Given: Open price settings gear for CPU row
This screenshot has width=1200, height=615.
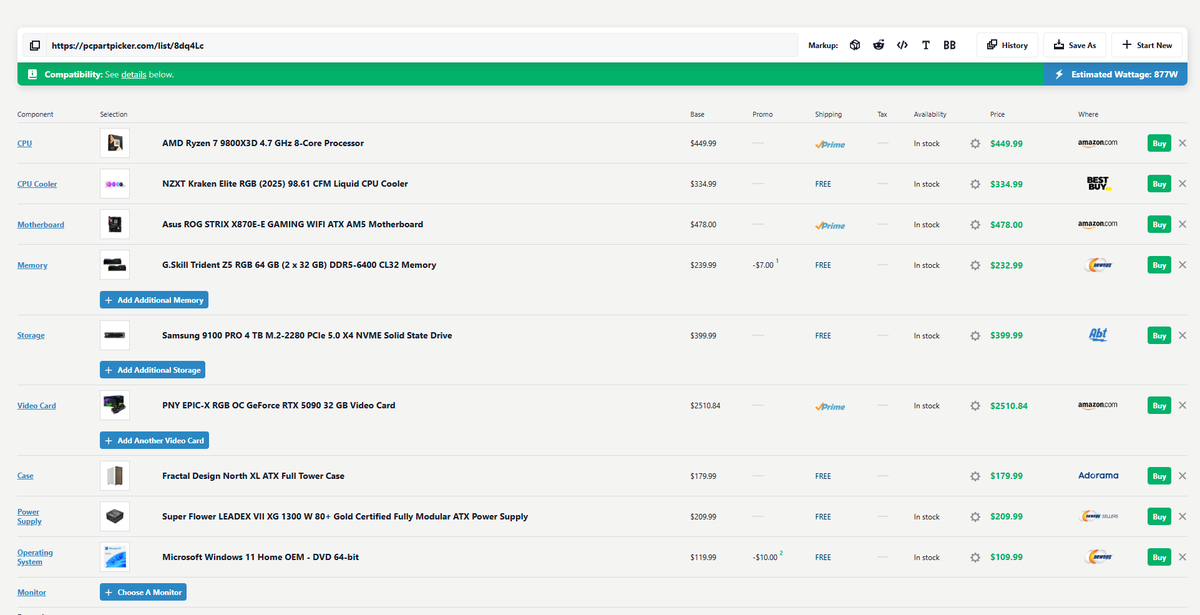Looking at the screenshot, I should click(975, 143).
